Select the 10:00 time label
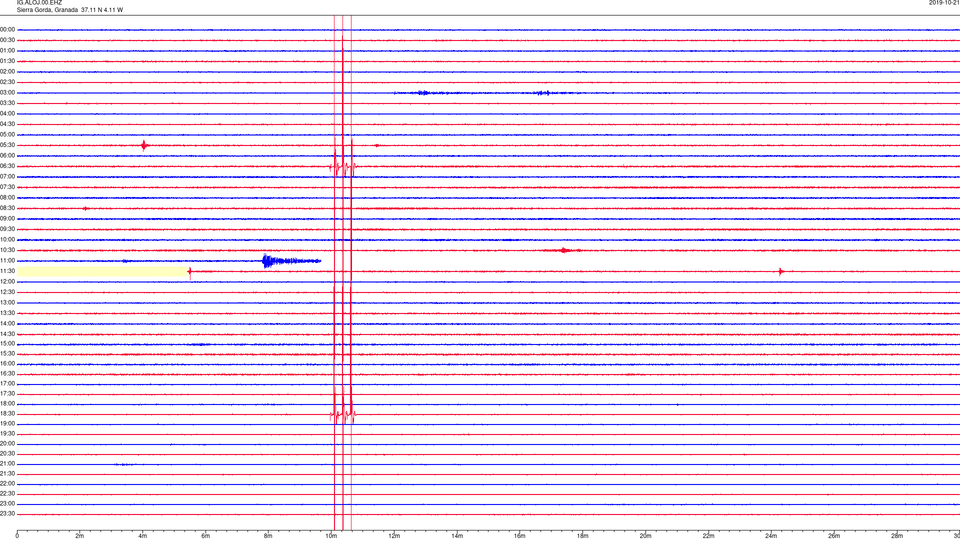The image size is (960, 540). [x=7, y=239]
